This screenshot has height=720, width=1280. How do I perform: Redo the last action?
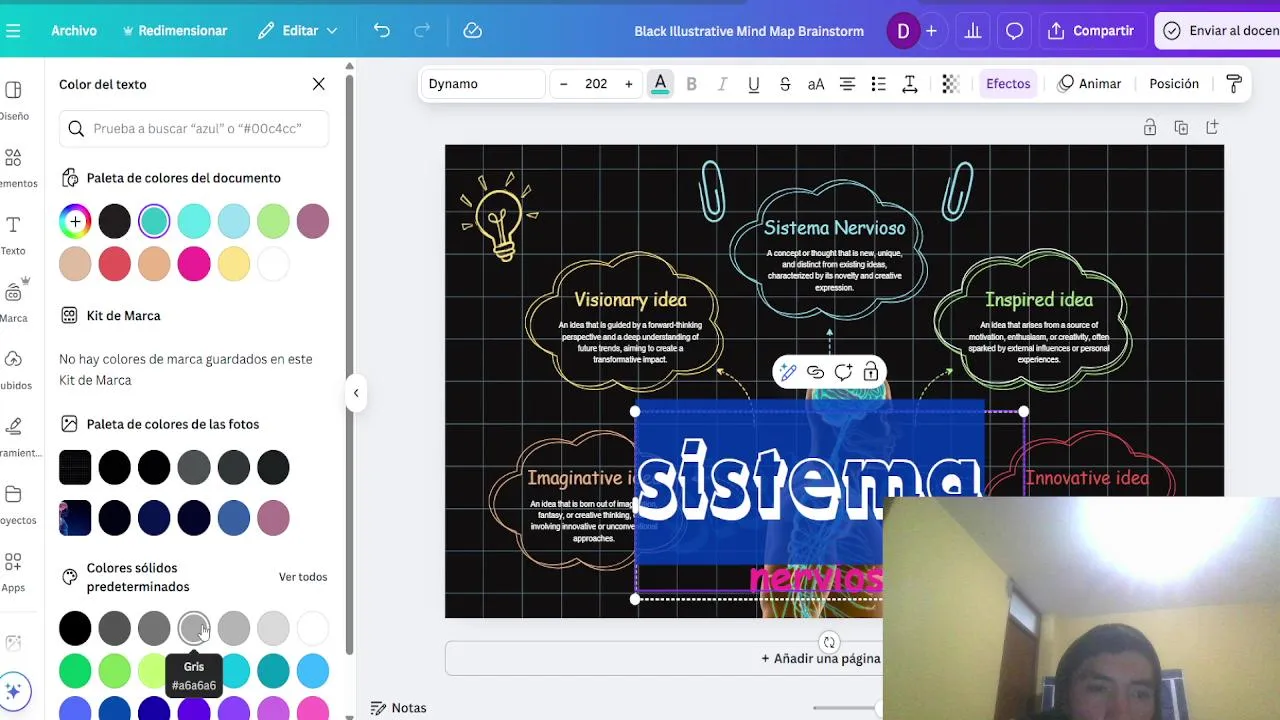point(422,31)
